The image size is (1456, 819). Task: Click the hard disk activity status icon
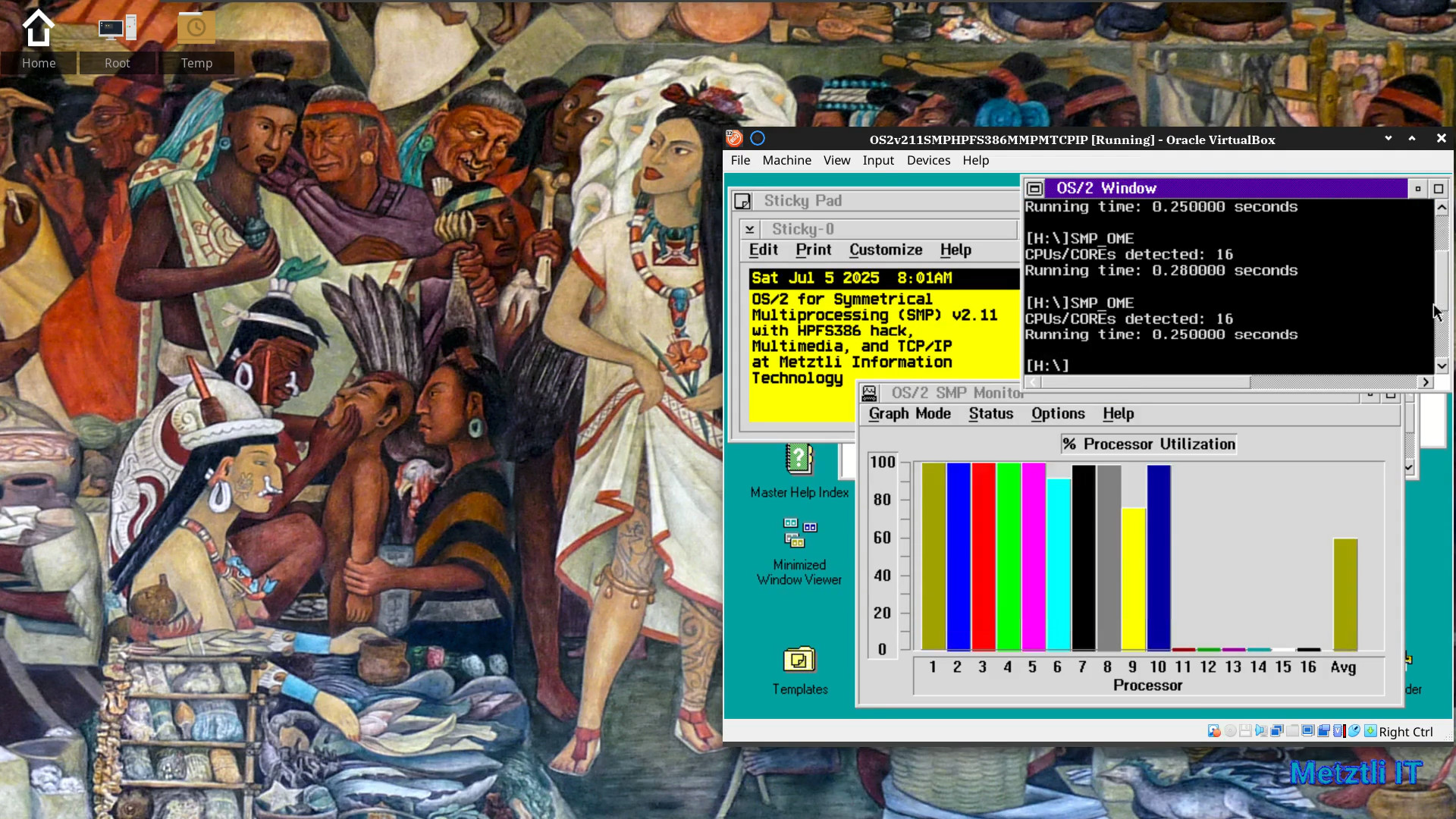[x=1214, y=731]
